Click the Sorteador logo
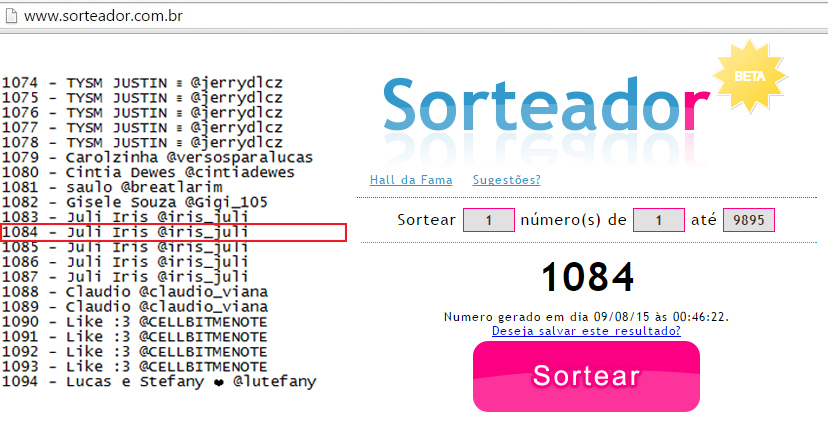The image size is (829, 428). 546,106
